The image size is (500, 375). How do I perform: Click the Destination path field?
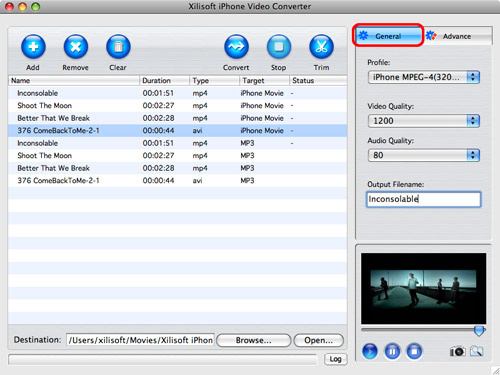[140, 340]
